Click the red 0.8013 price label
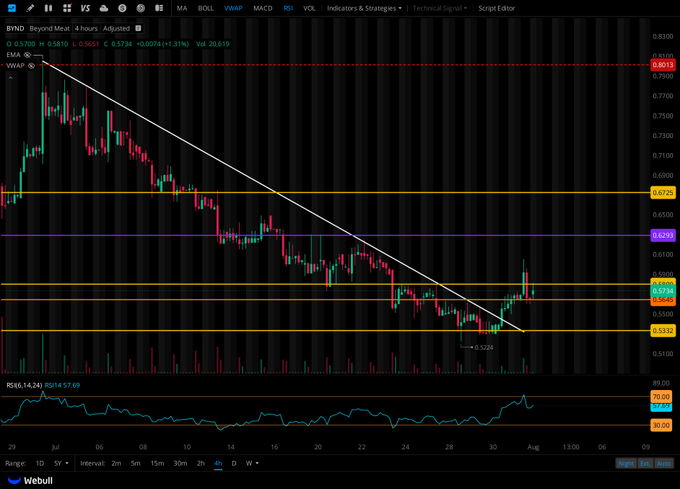680x489 pixels. coord(663,65)
